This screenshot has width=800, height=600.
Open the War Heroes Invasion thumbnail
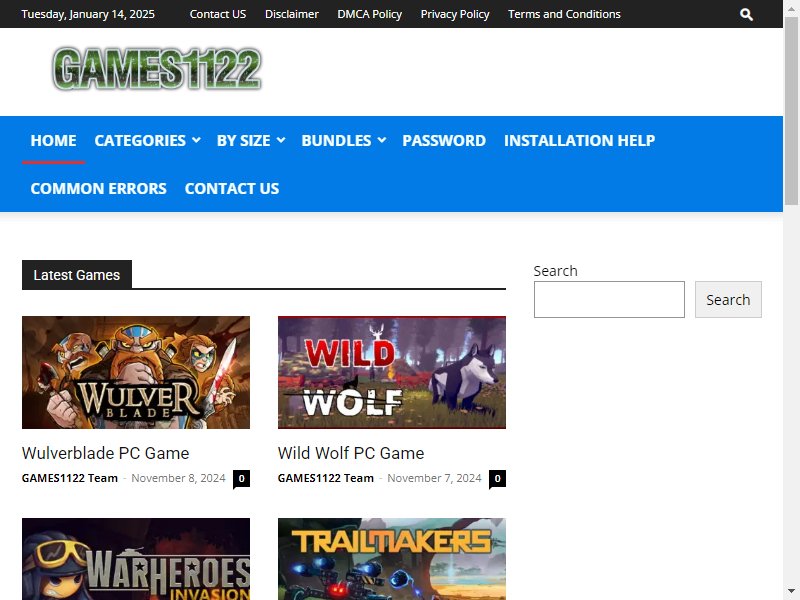(x=136, y=559)
